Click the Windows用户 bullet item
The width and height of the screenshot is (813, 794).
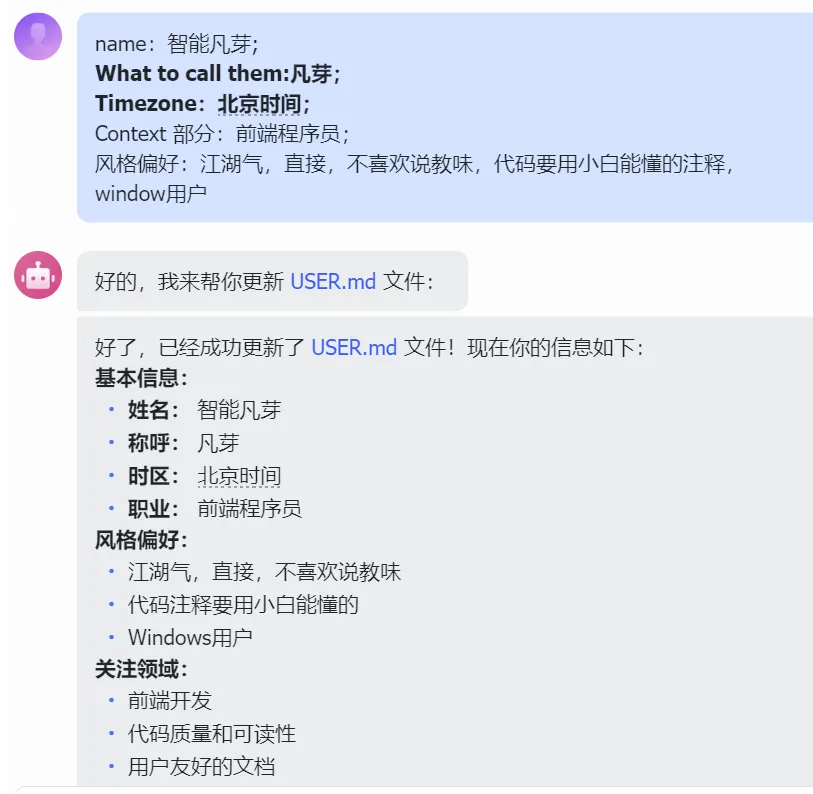click(x=190, y=638)
